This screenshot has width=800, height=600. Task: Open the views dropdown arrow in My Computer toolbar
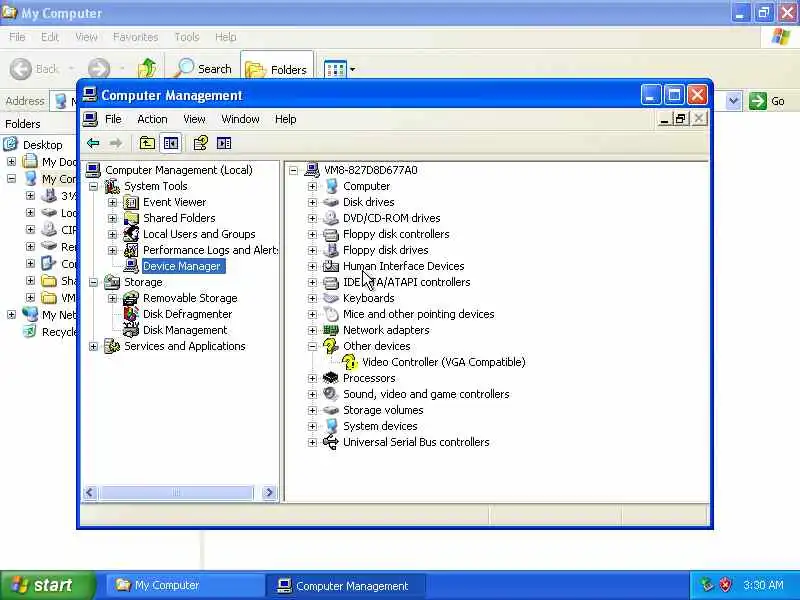pyautogui.click(x=352, y=69)
